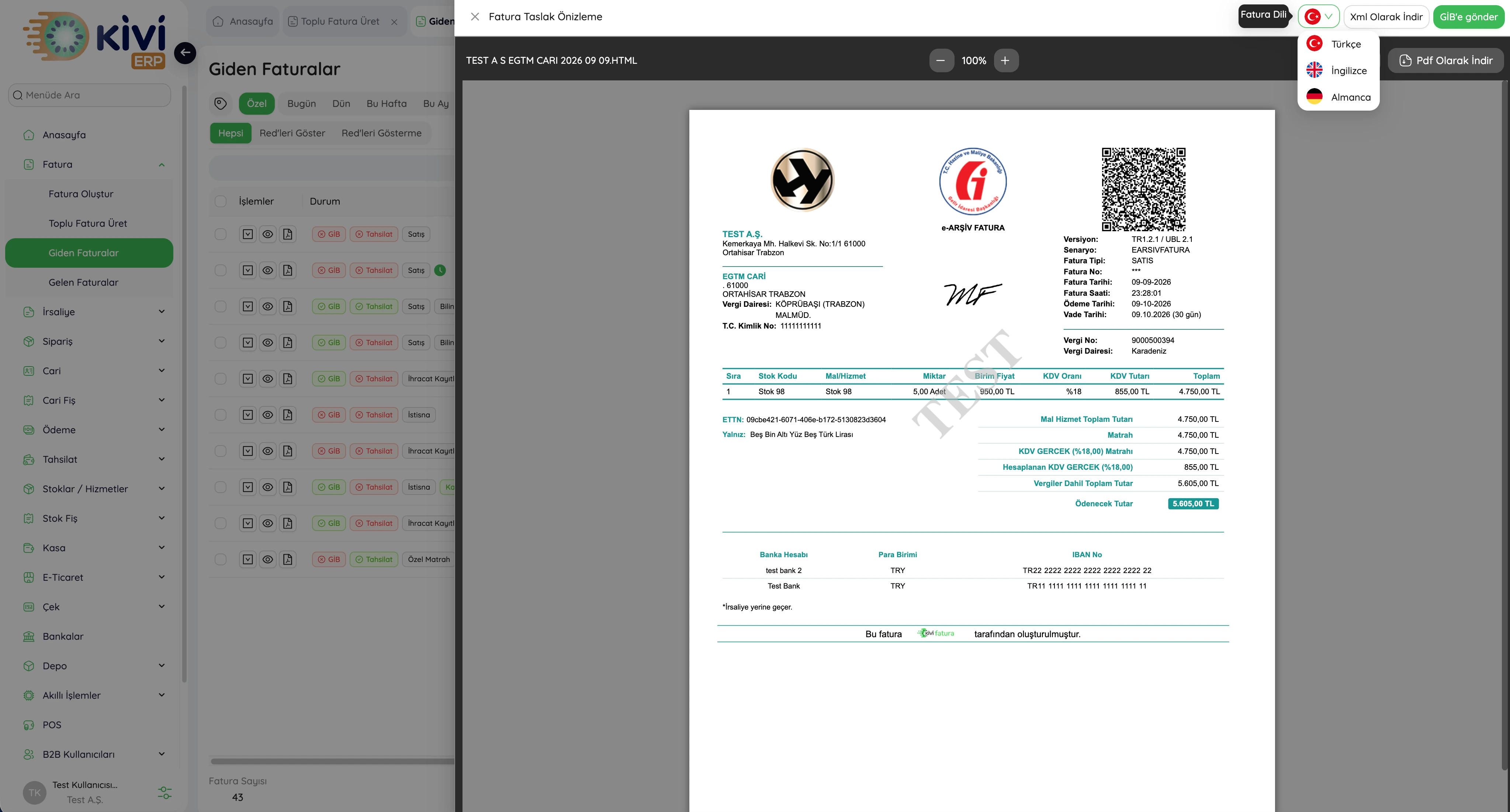This screenshot has width=1510, height=812.
Task: Click the preview pane vertical scrollbar
Action: pos(1505,425)
